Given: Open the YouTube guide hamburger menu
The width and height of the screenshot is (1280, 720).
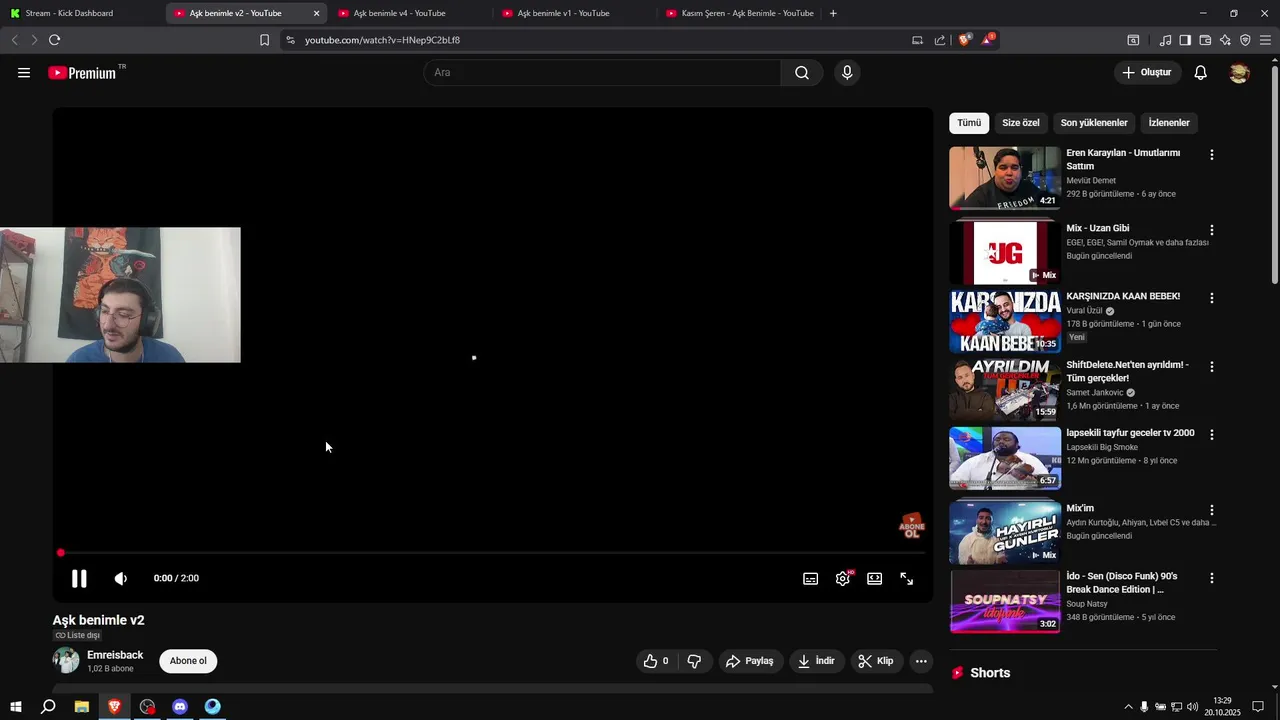Looking at the screenshot, I should point(24,73).
